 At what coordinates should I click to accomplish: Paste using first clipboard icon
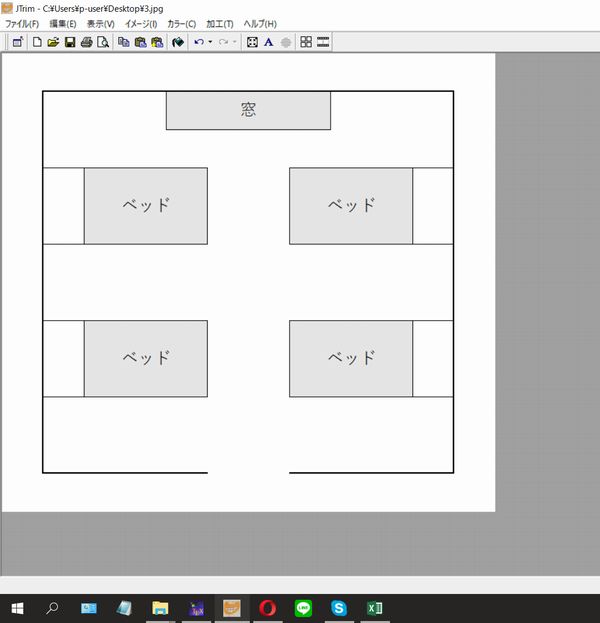tap(140, 42)
